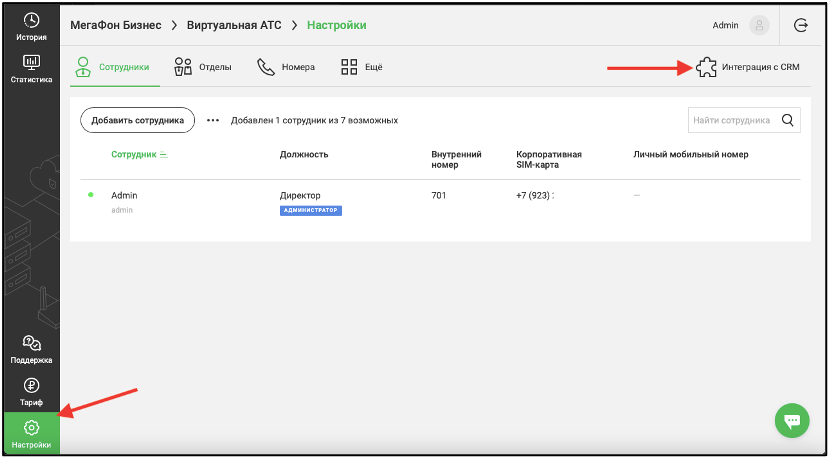The height and width of the screenshot is (458, 829).
Task: Open Настройки in the sidebar
Action: click(x=31, y=433)
